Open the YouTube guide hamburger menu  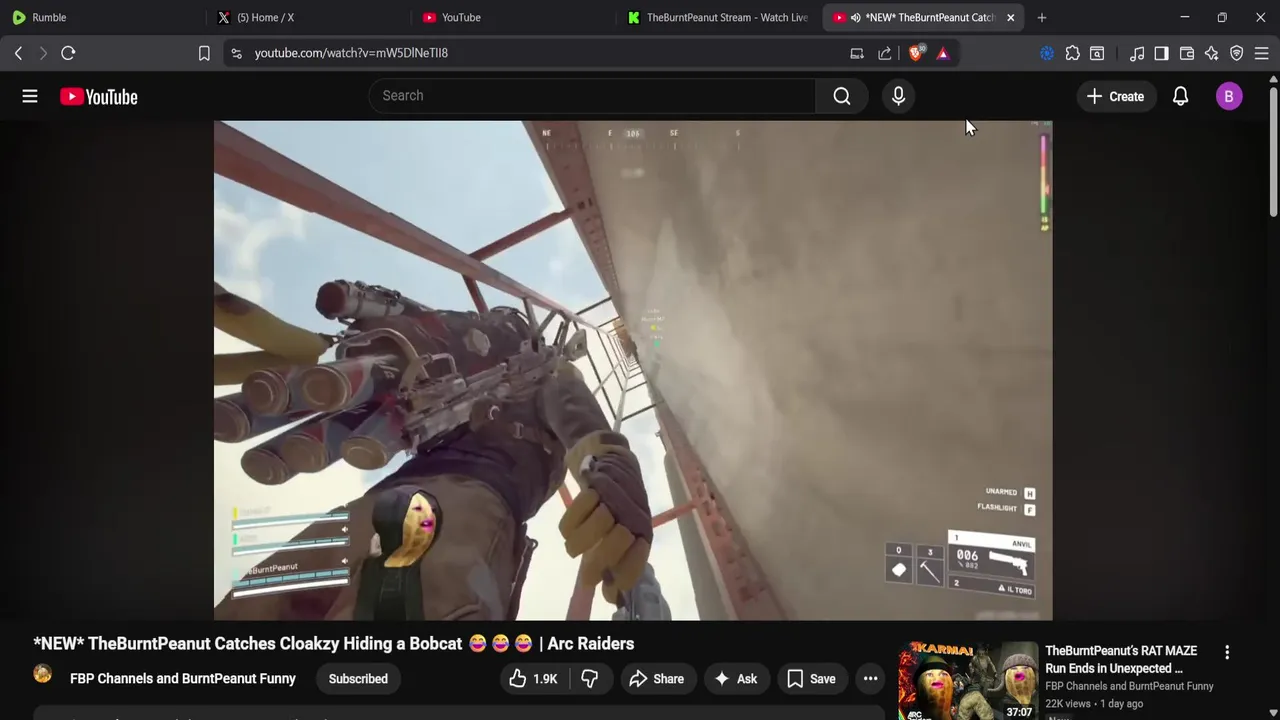click(x=30, y=96)
